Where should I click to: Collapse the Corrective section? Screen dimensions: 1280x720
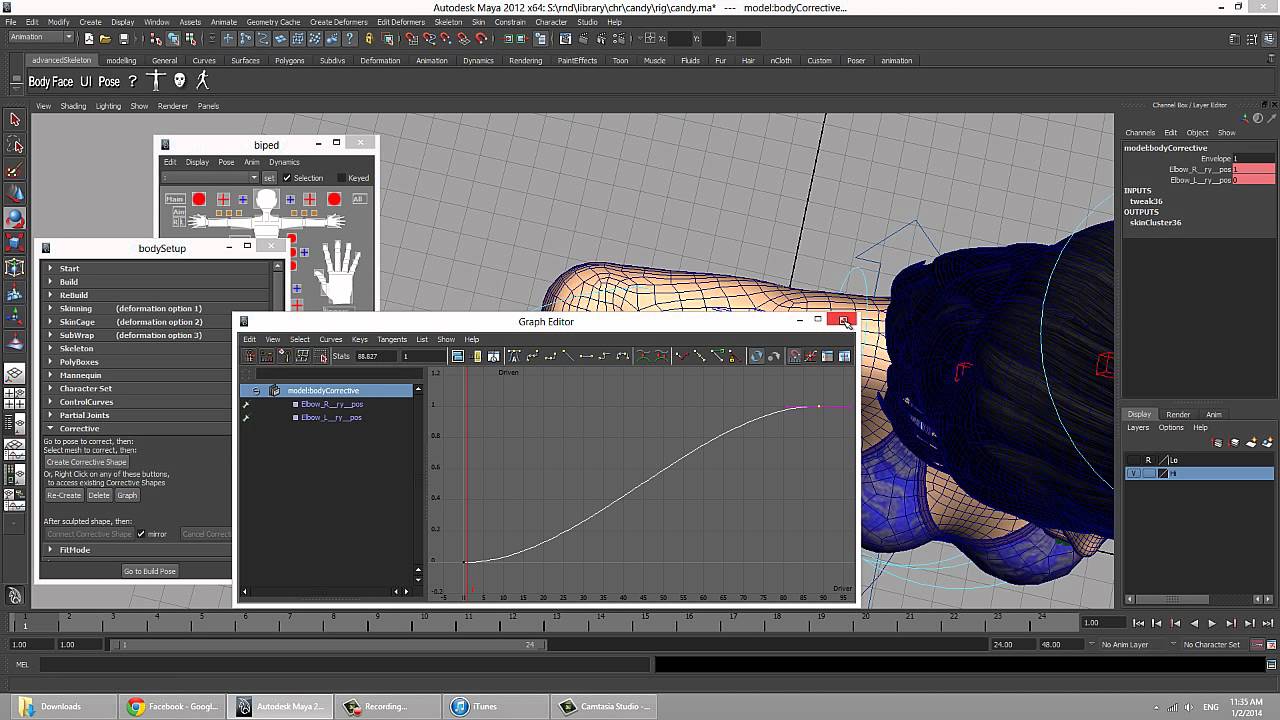(x=50, y=428)
